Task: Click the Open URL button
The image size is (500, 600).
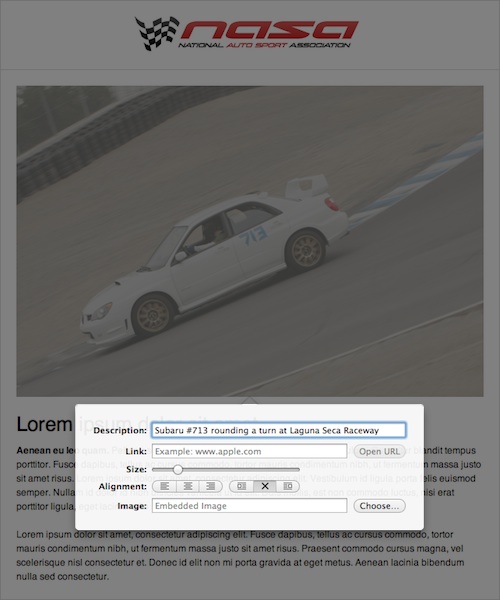Action: tap(379, 452)
